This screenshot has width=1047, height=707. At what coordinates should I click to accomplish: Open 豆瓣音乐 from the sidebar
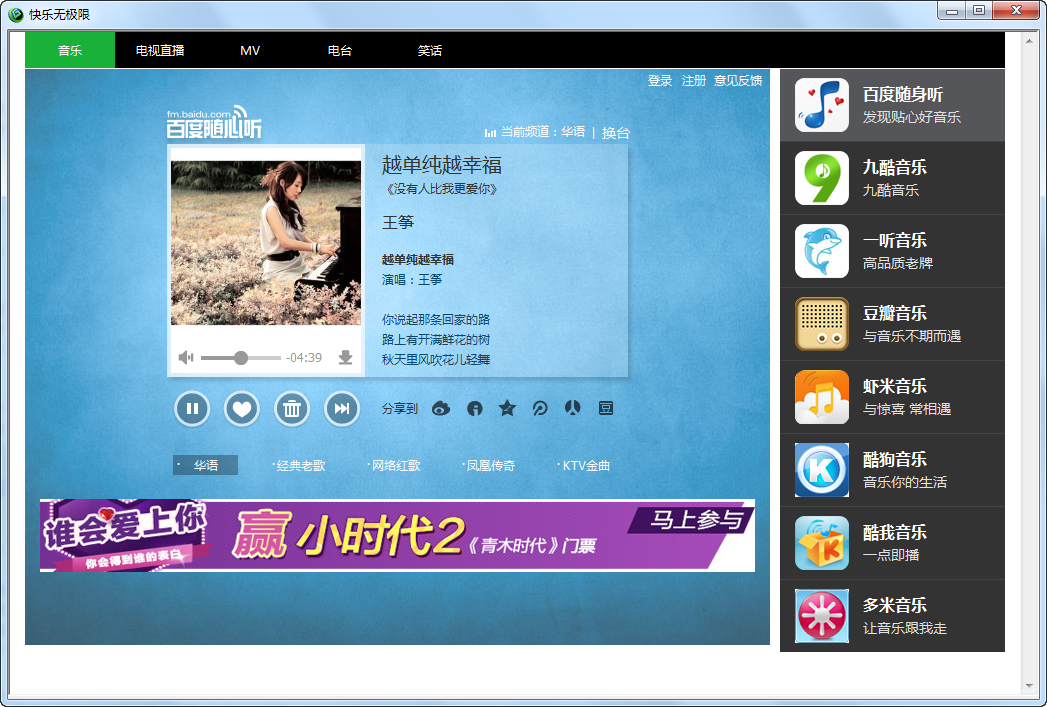point(893,324)
